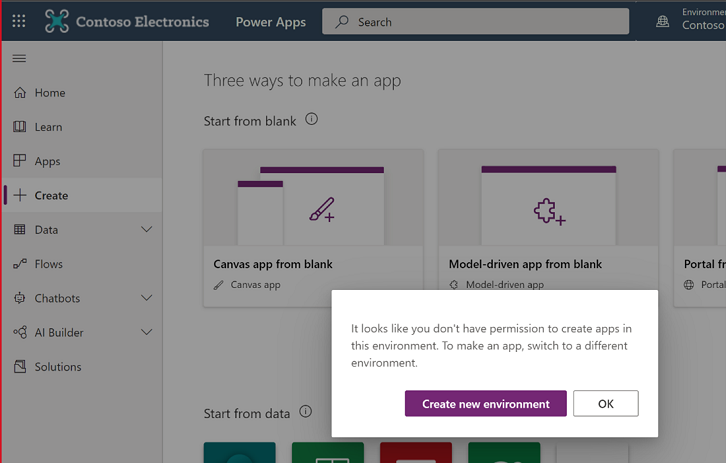Click the Power Apps title link
726x463 pixels.
coord(271,22)
